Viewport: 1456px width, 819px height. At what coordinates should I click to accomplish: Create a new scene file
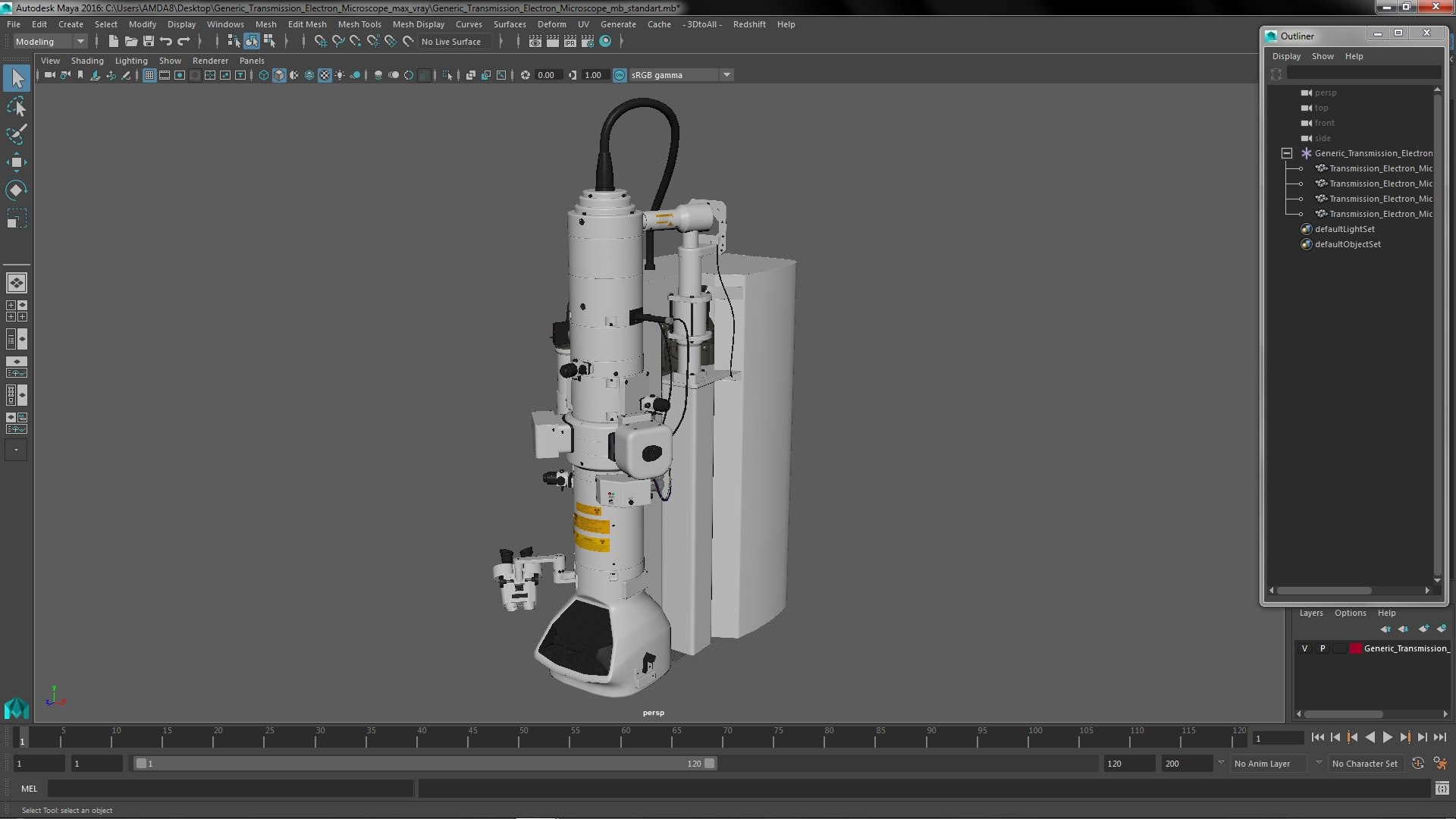click(x=114, y=42)
